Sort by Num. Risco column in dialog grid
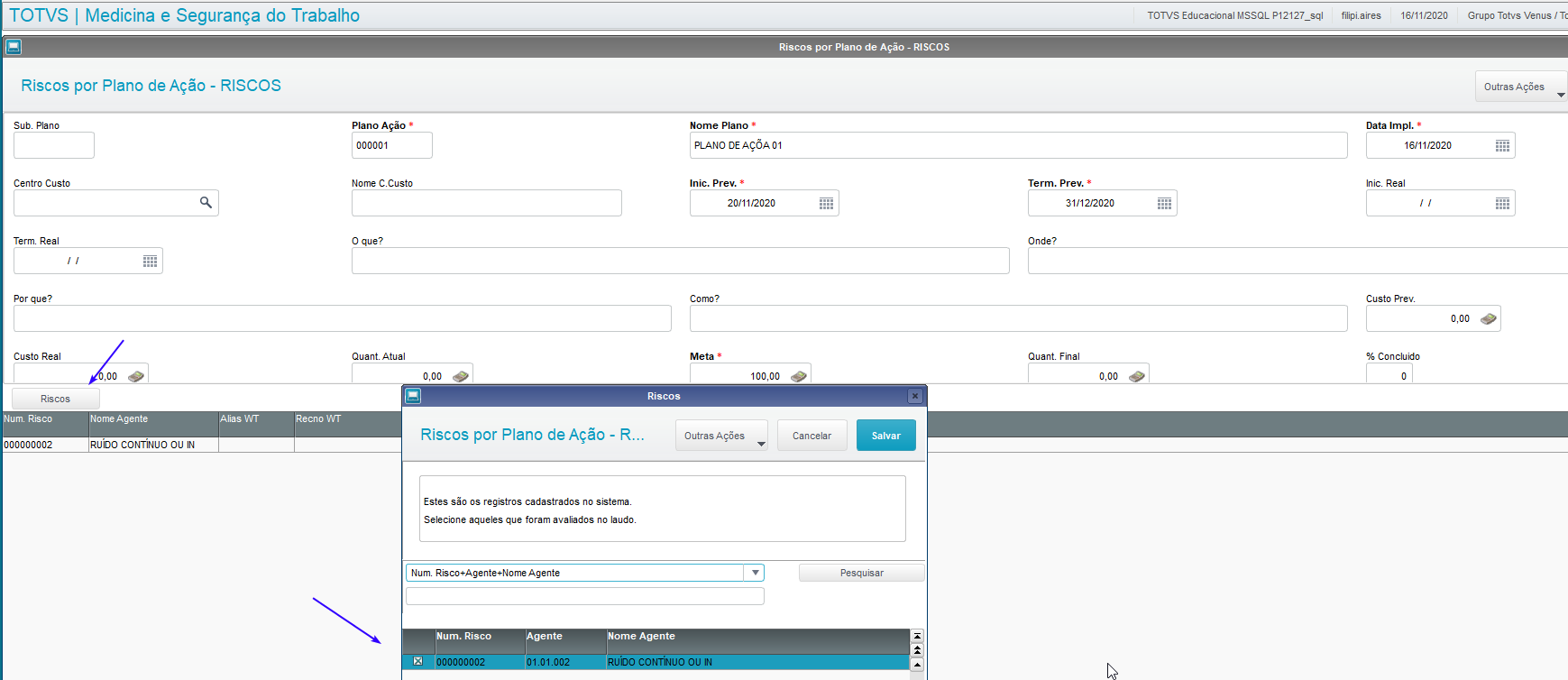 click(x=480, y=641)
